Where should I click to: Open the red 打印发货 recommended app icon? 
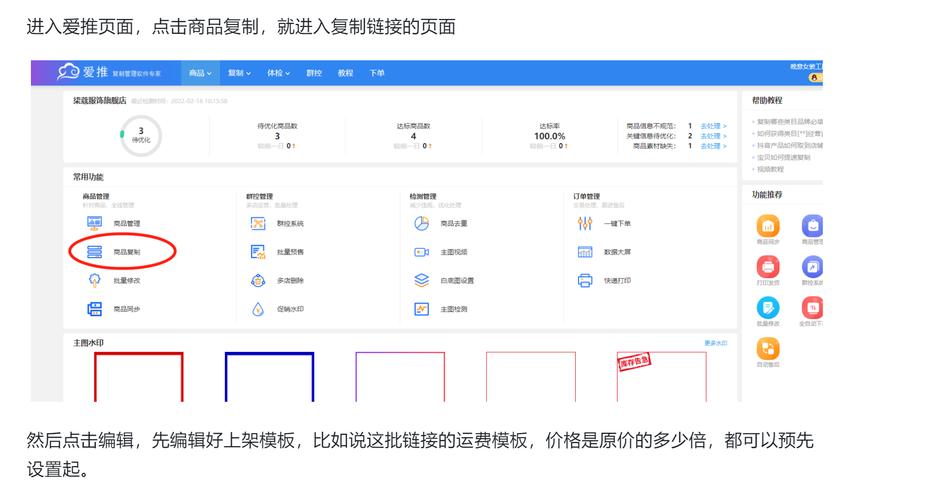coord(768,267)
